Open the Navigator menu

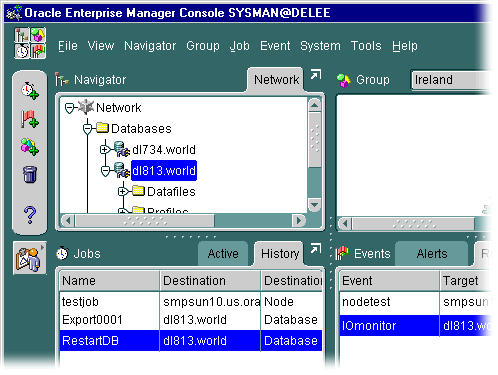tap(150, 46)
